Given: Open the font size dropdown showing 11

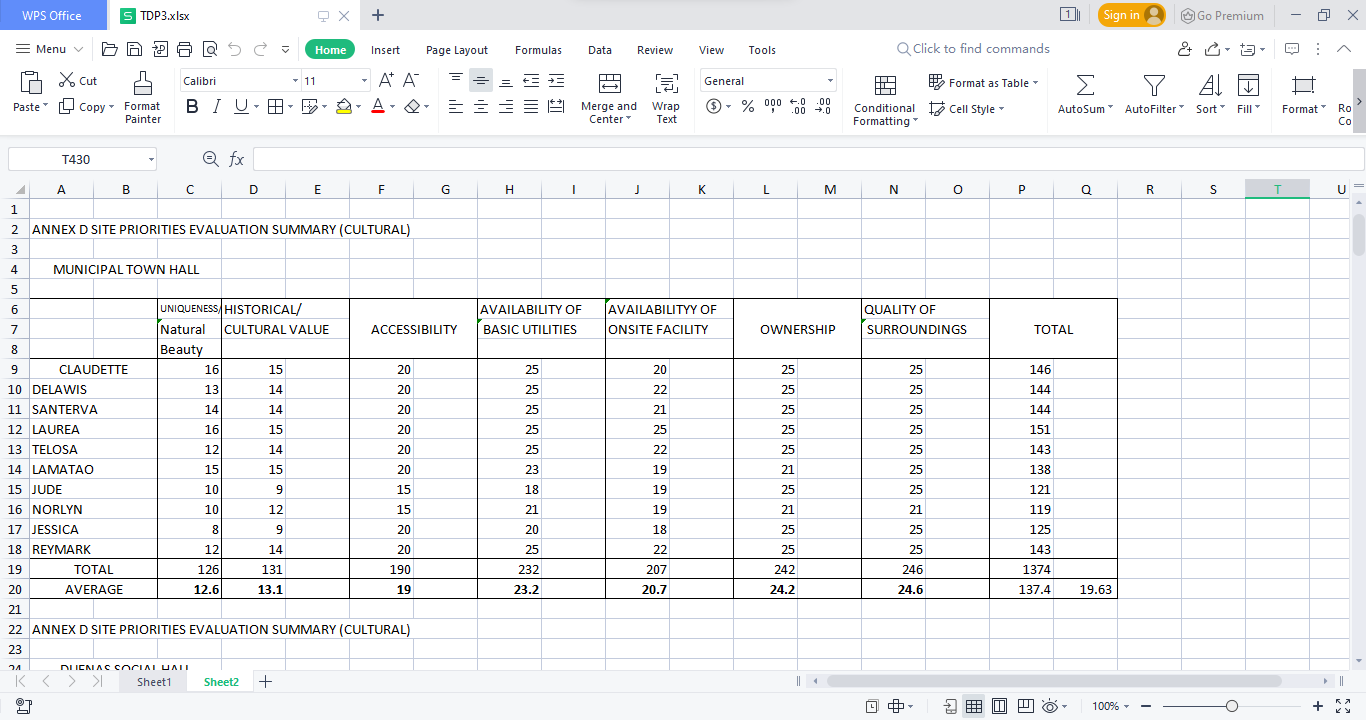Looking at the screenshot, I should click(365, 81).
